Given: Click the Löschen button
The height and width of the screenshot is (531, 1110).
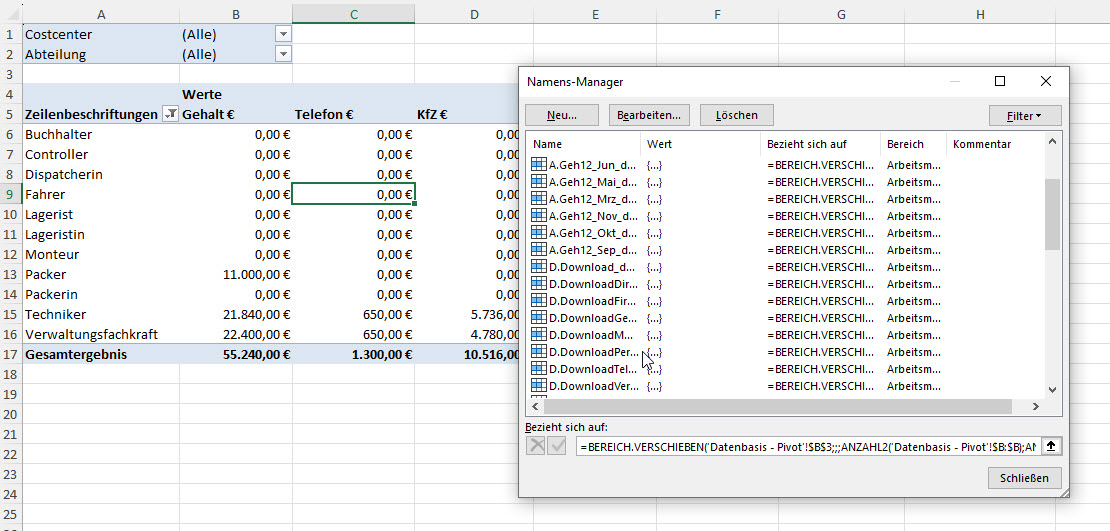Looking at the screenshot, I should click(737, 116).
